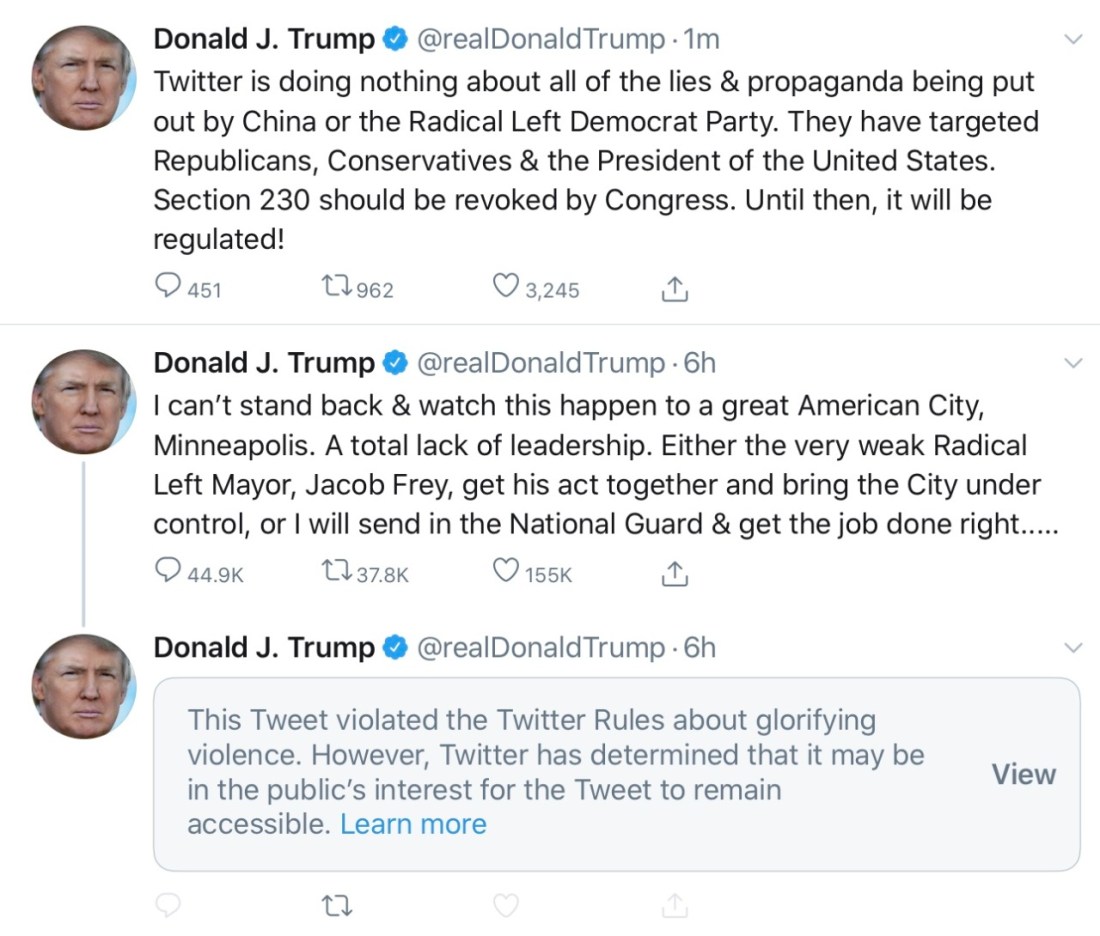
Task: Retweet the Section 230 tweet
Action: coord(334,288)
